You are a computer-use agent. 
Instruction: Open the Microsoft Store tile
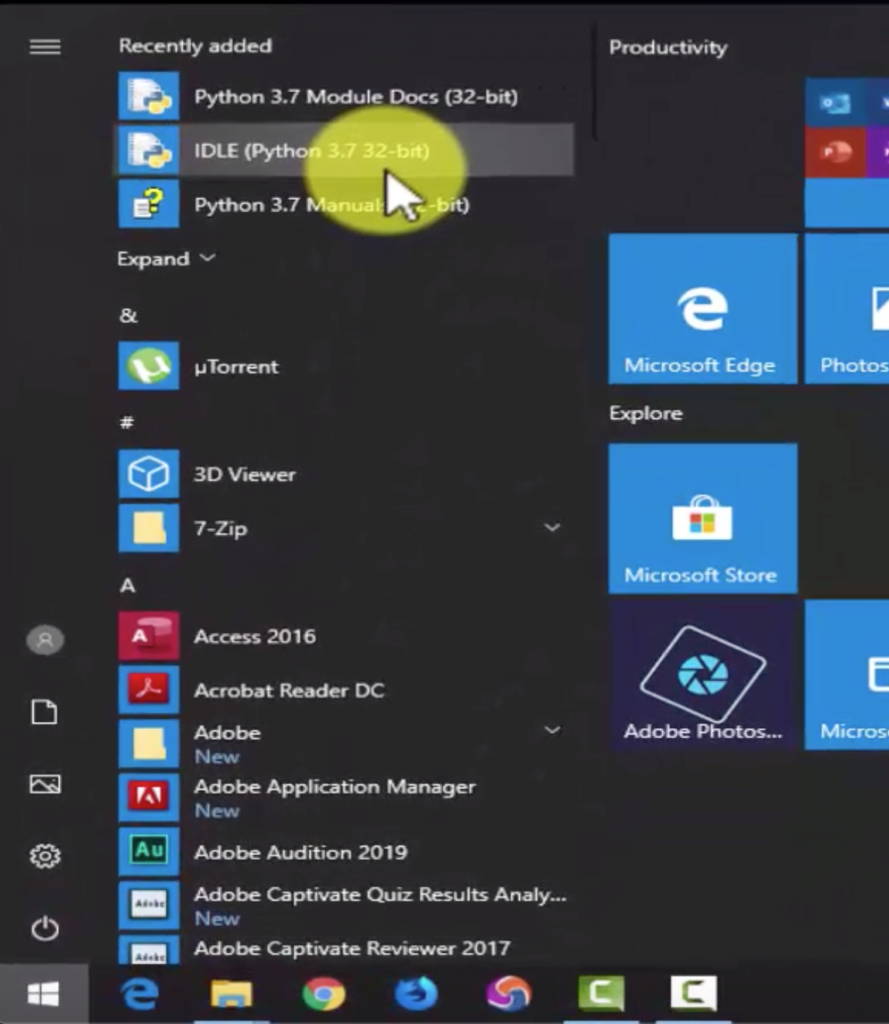(703, 519)
